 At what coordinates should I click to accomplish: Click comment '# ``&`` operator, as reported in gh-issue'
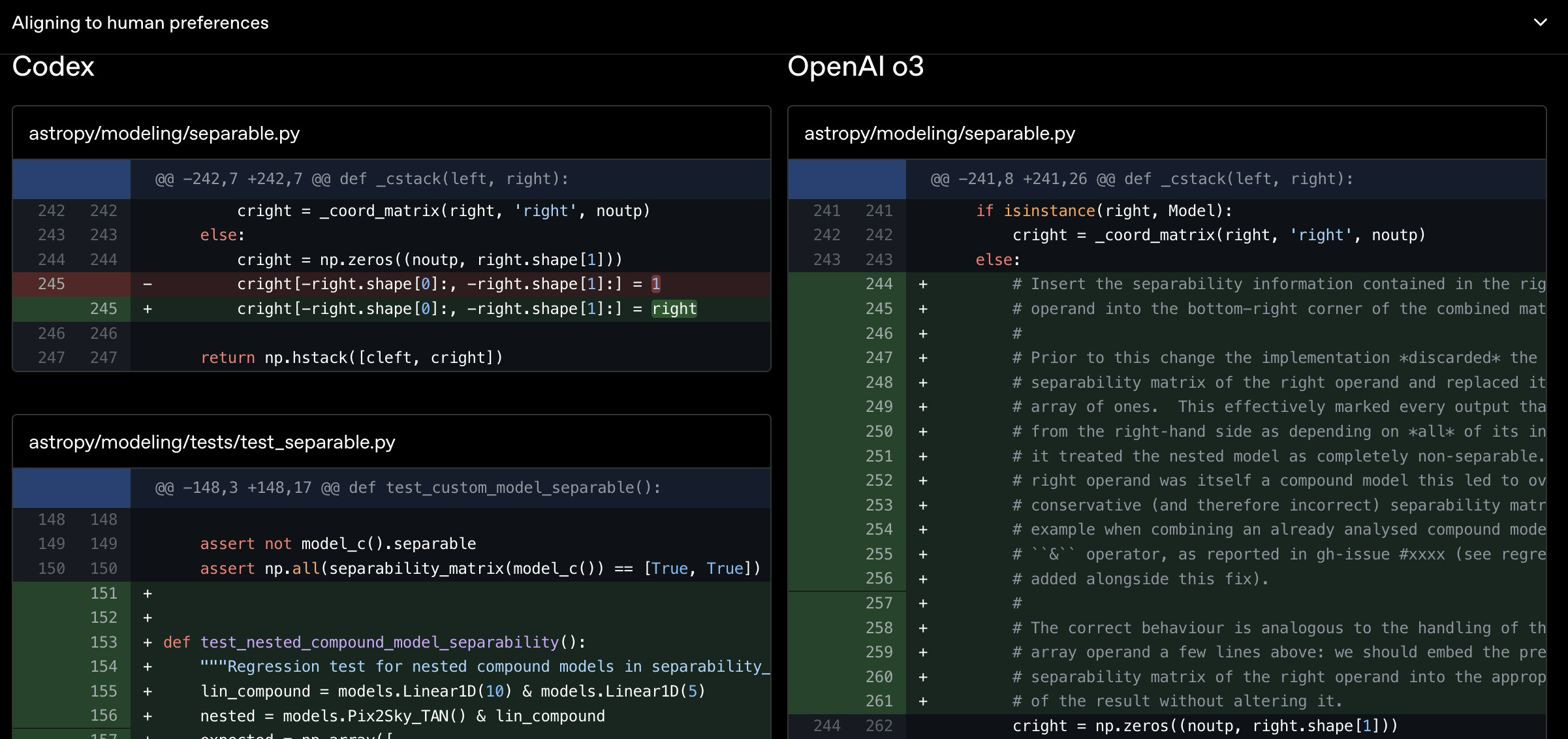[x=1279, y=554]
